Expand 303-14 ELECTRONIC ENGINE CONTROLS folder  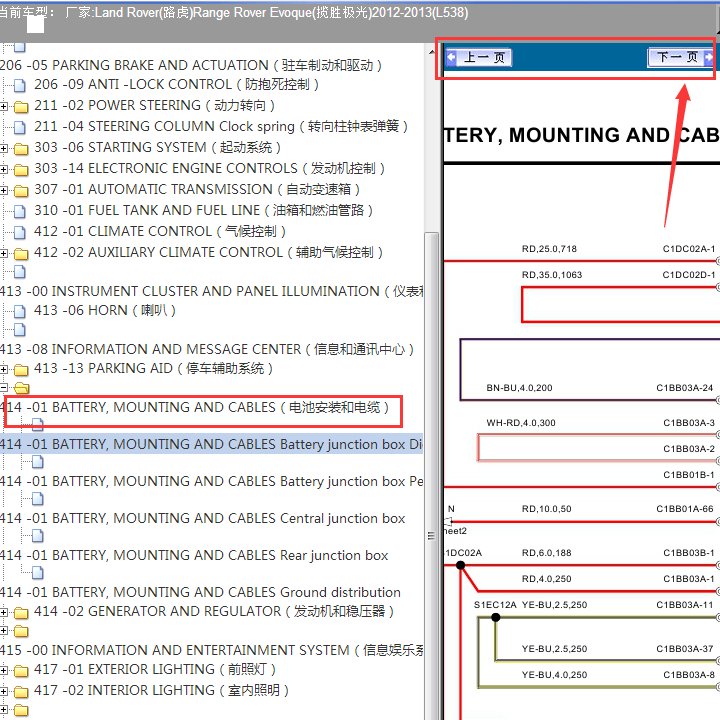[4, 169]
